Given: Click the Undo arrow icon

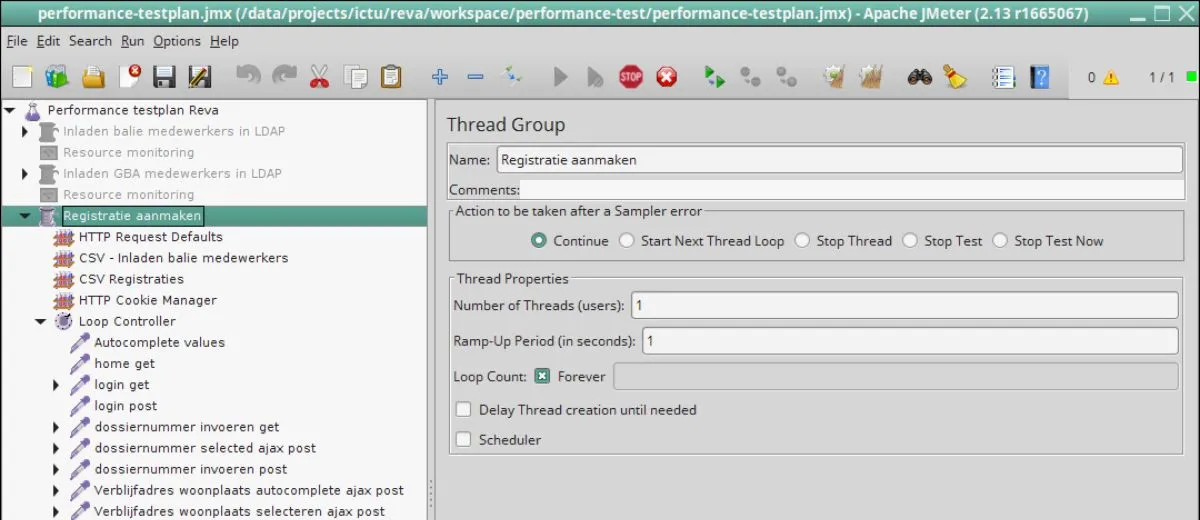Looking at the screenshot, I should tap(248, 76).
